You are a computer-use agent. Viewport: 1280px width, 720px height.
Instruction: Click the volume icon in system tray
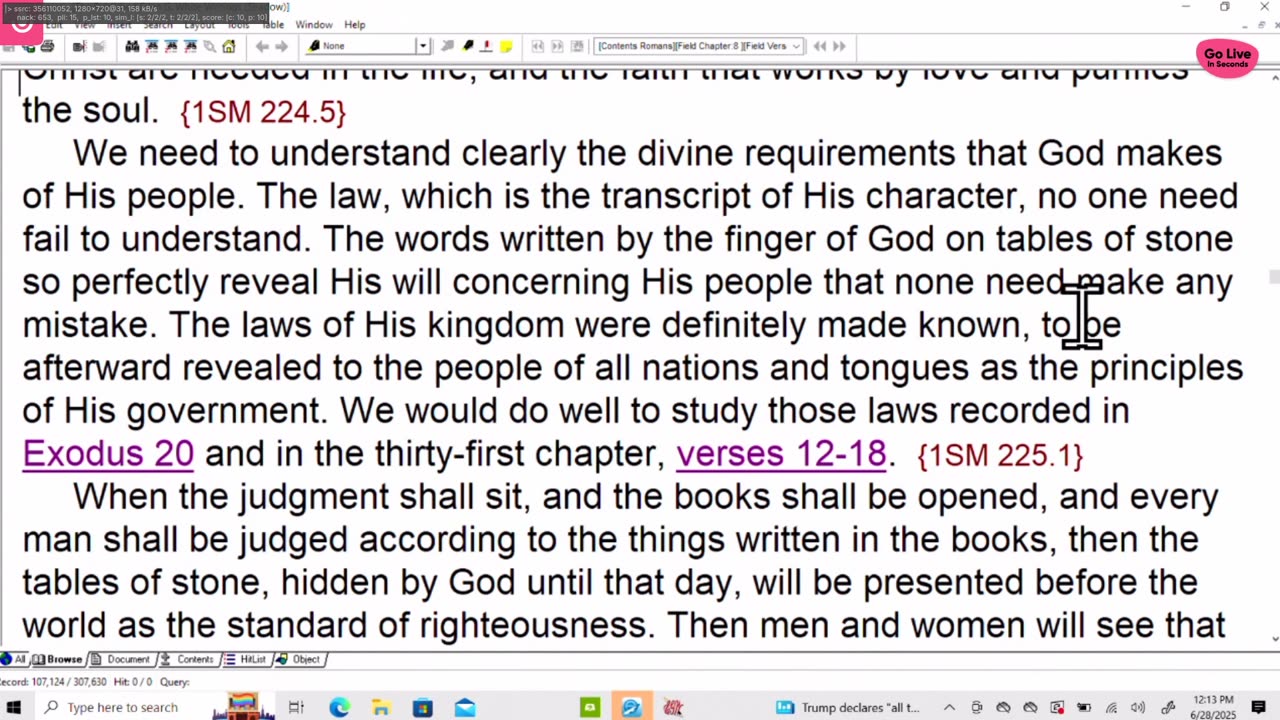pyautogui.click(x=1138, y=707)
